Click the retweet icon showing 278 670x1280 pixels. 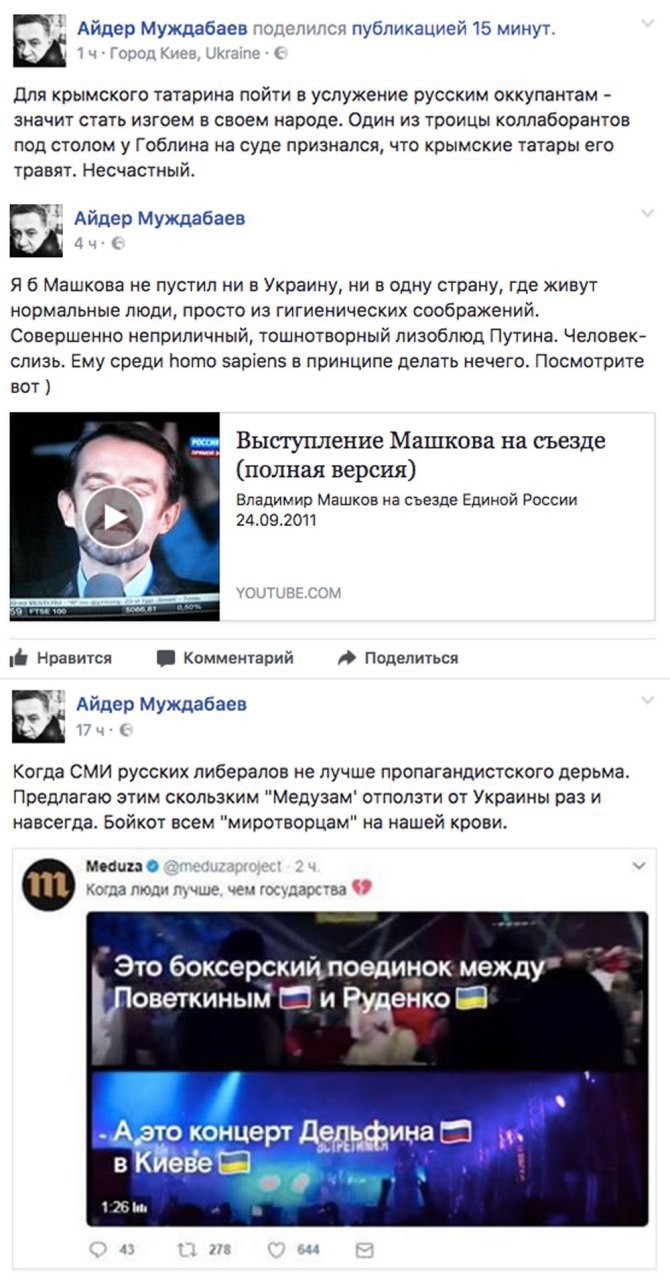187,1249
